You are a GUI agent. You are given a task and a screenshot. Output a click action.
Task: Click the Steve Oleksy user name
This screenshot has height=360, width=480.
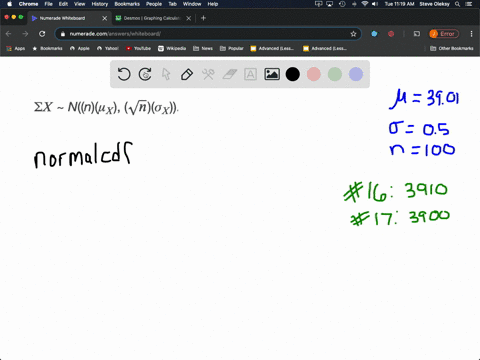[434, 4]
